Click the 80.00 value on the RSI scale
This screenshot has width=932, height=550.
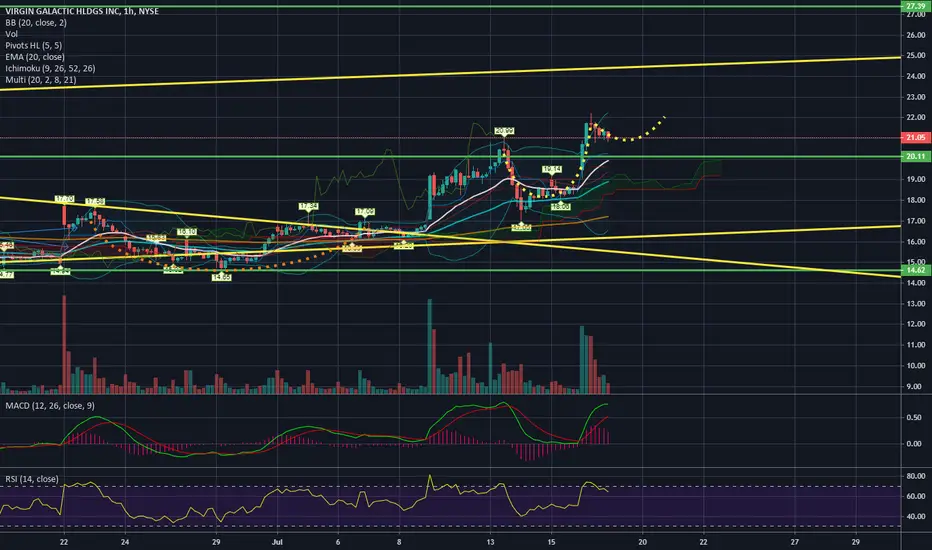pyautogui.click(x=916, y=476)
